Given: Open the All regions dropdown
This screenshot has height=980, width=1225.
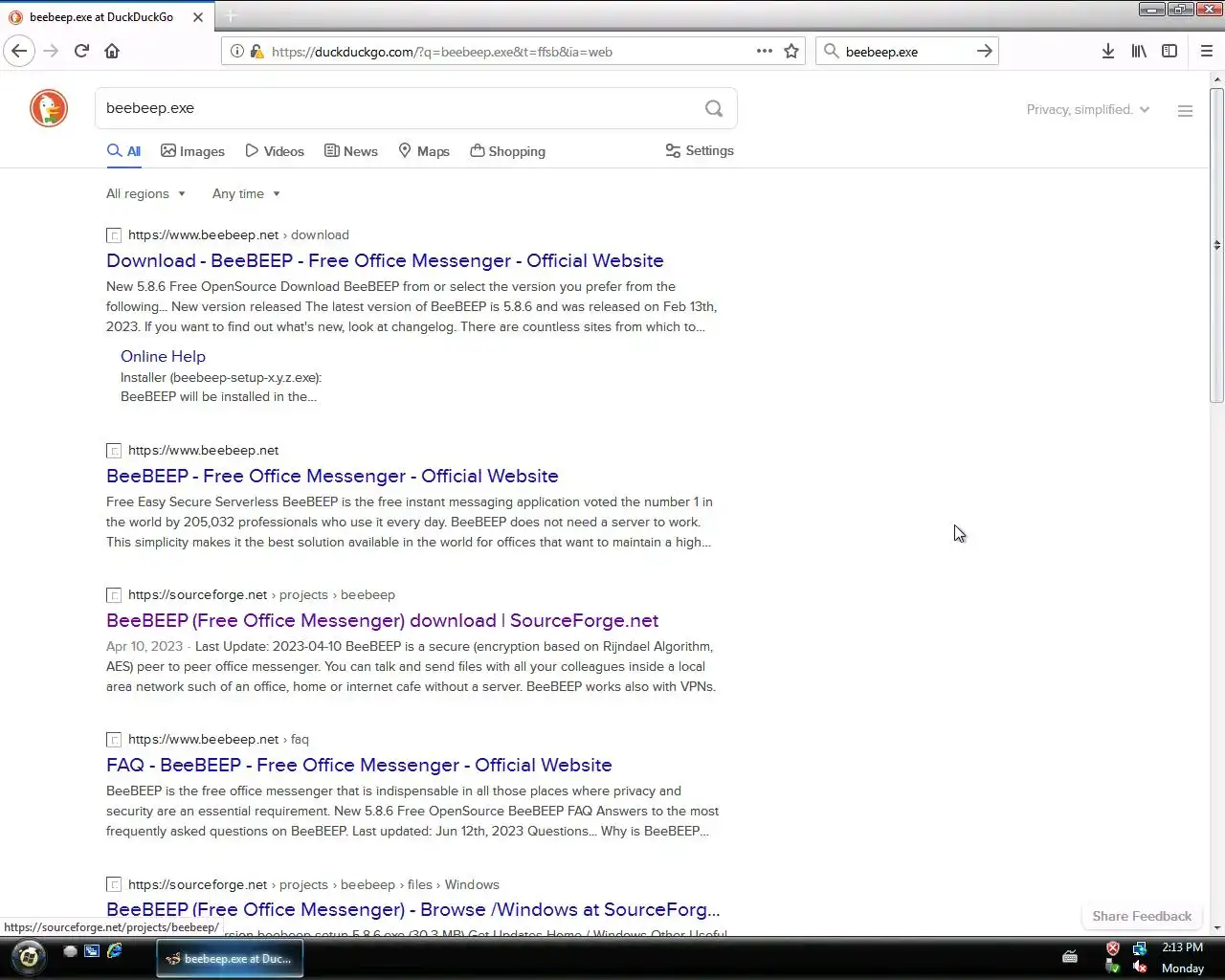Looking at the screenshot, I should click(145, 193).
